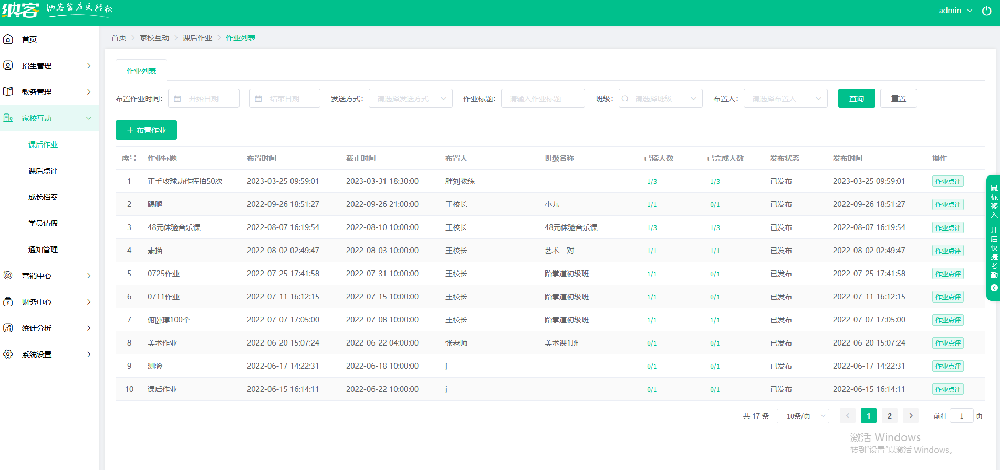The width and height of the screenshot is (1000, 470).
Task: Go to page 2 of the list
Action: coord(889,416)
